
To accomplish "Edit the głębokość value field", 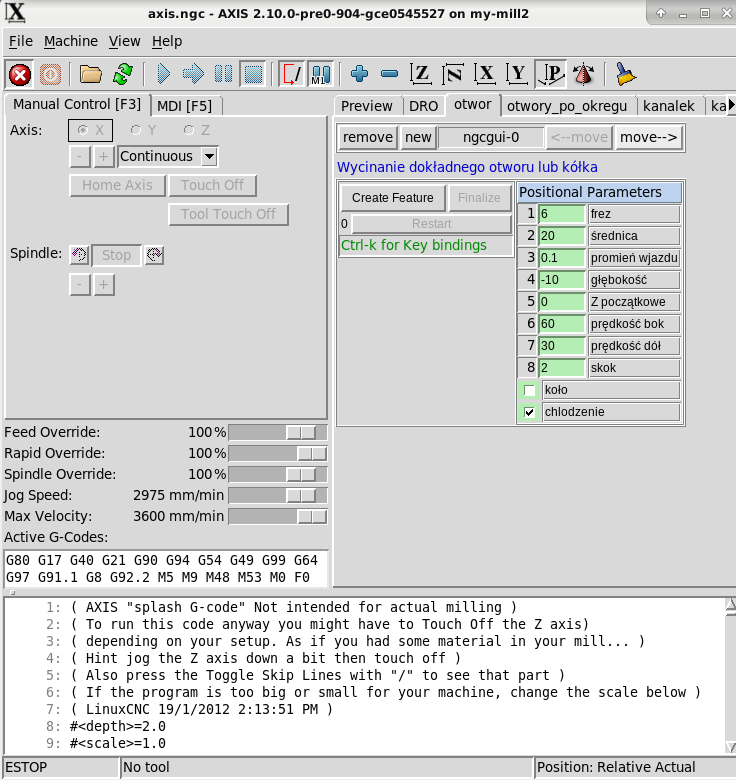I will (x=561, y=280).
